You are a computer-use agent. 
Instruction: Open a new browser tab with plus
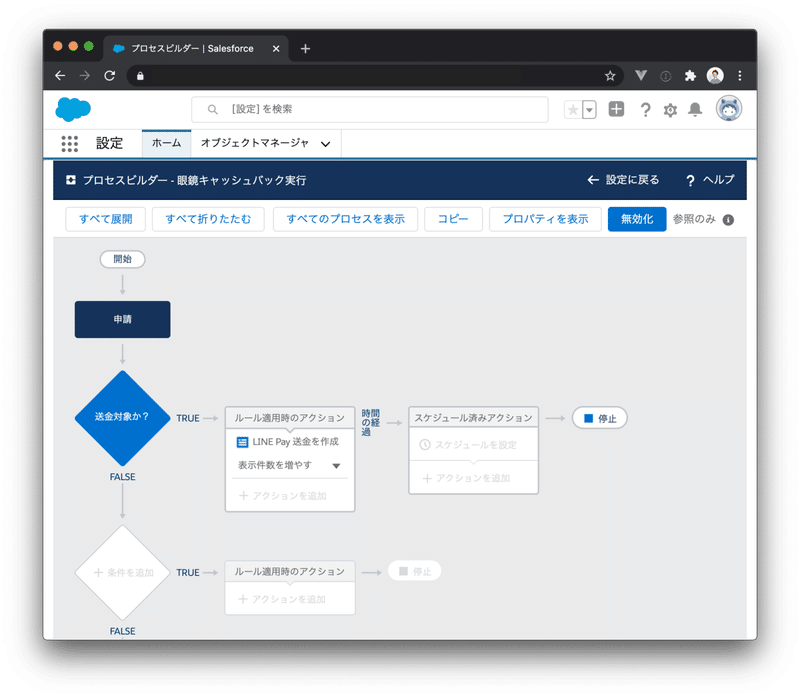(305, 48)
